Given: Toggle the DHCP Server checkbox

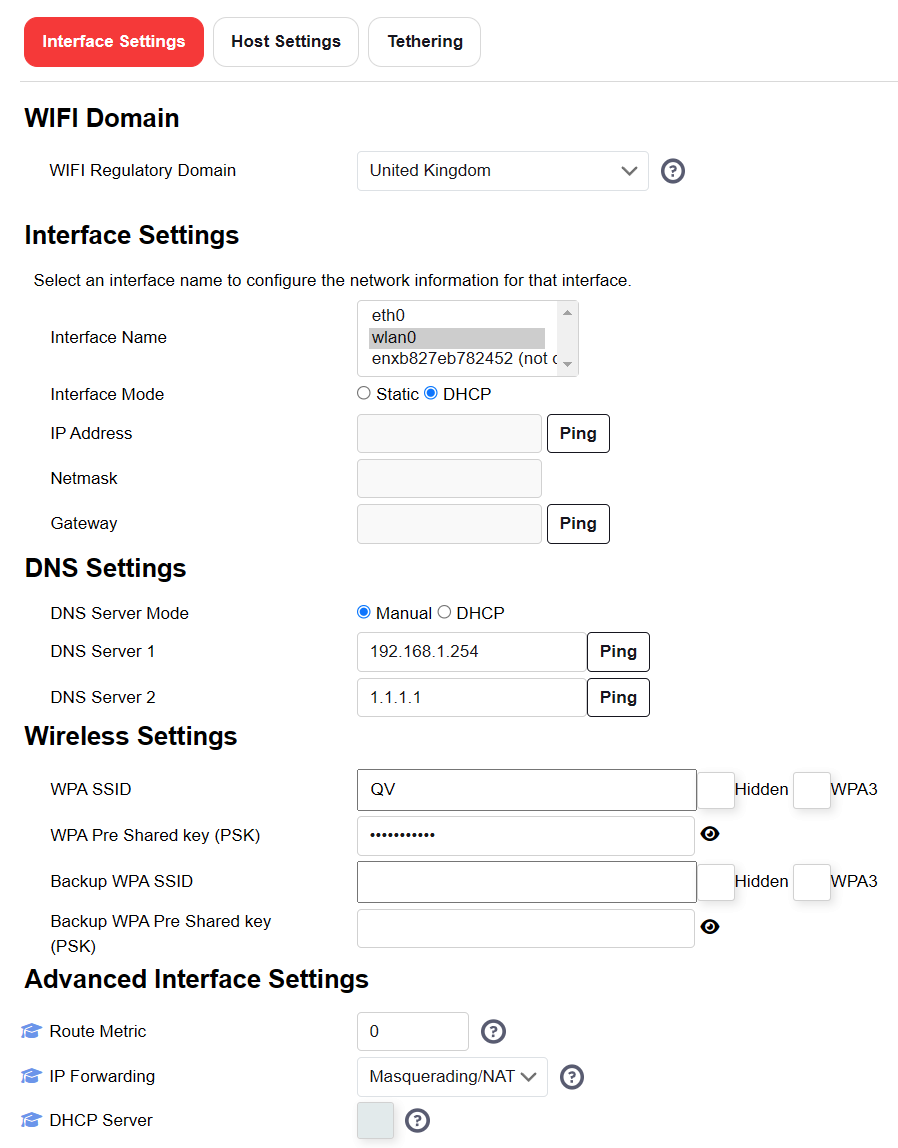Looking at the screenshot, I should [x=375, y=1120].
